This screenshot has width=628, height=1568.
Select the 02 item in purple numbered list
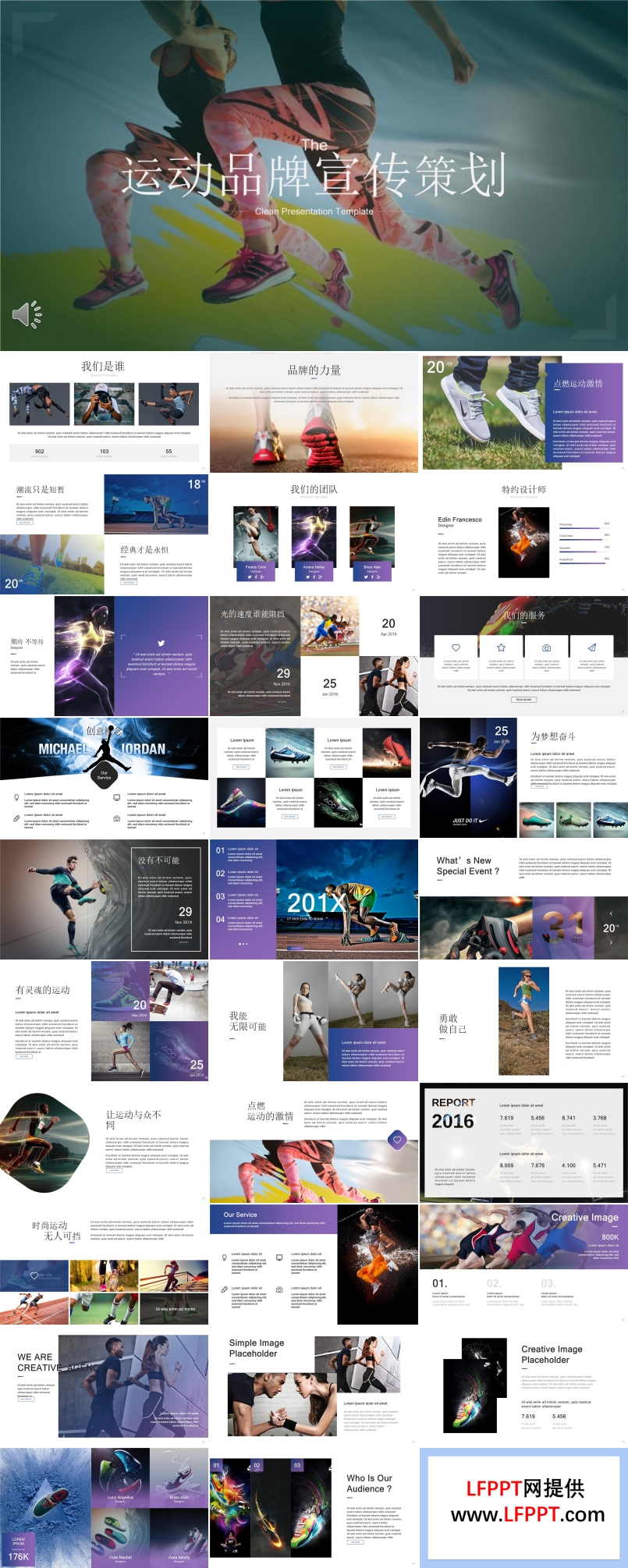221,873
